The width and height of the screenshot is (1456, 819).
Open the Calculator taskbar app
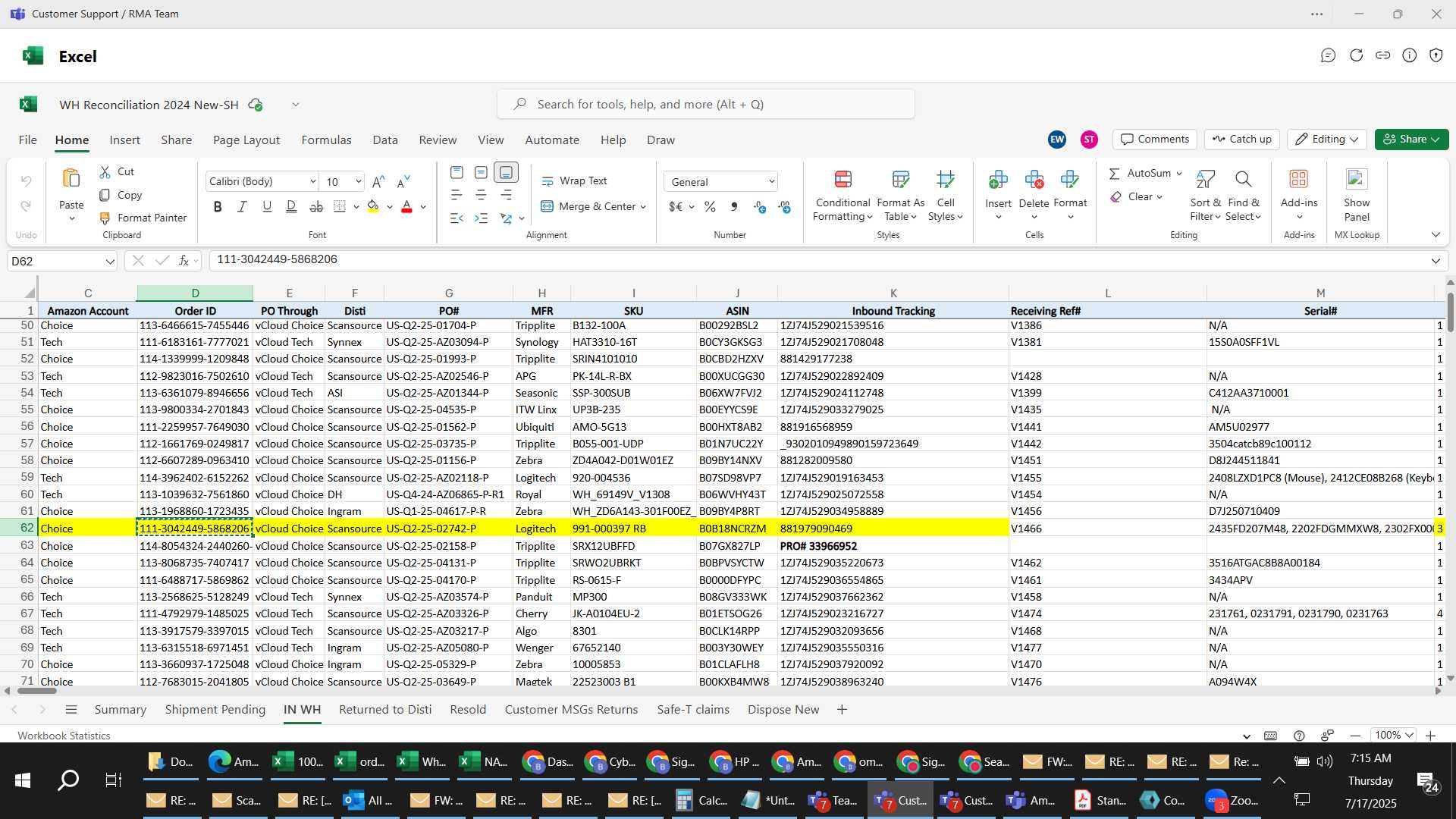tap(702, 800)
